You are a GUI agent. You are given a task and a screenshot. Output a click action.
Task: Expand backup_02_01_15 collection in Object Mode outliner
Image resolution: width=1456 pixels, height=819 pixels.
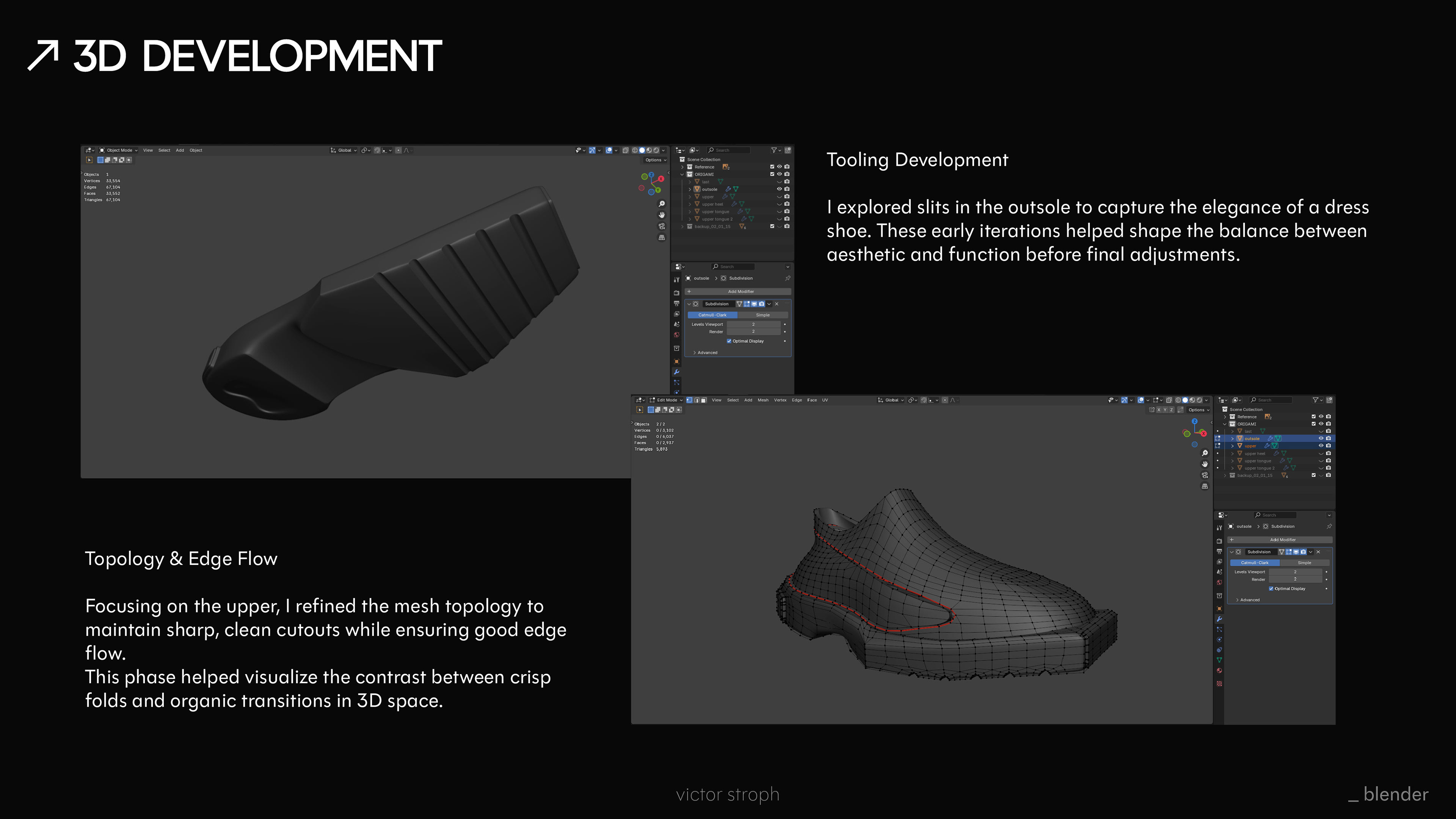click(682, 227)
